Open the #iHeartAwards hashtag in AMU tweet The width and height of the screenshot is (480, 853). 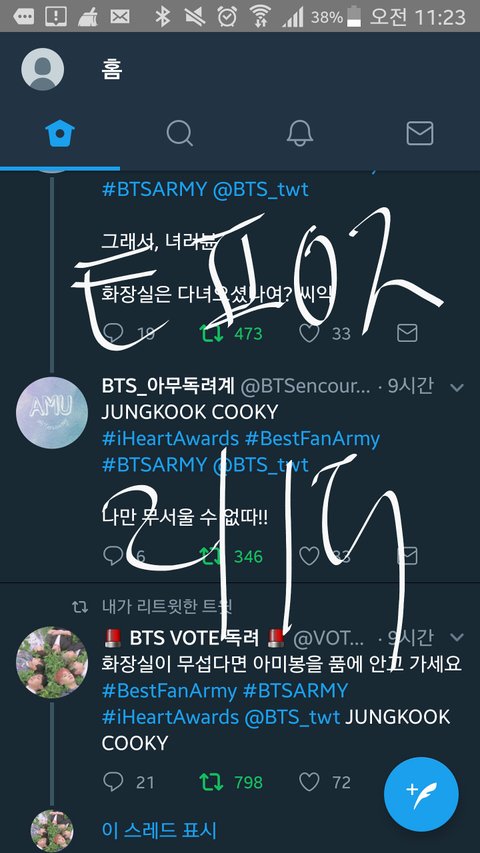pos(170,438)
